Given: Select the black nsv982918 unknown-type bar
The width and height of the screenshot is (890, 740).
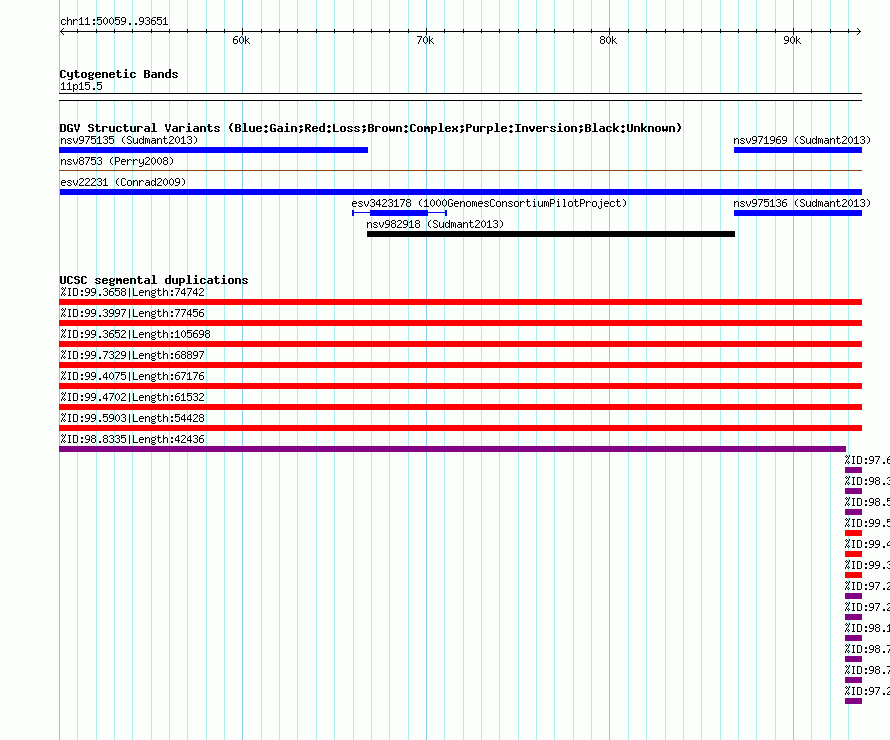Looking at the screenshot, I should [551, 234].
